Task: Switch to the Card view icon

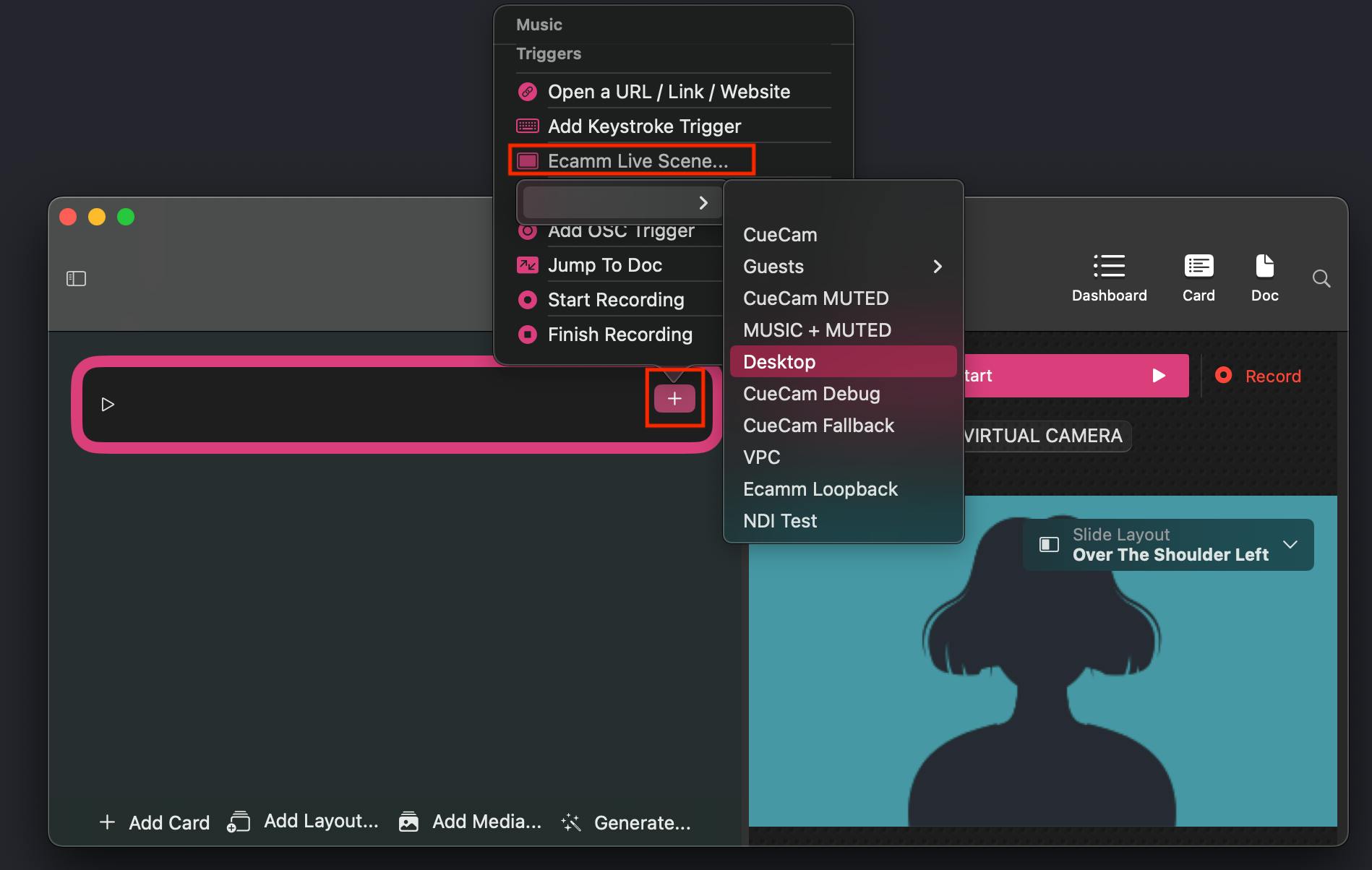Action: pos(1199,266)
